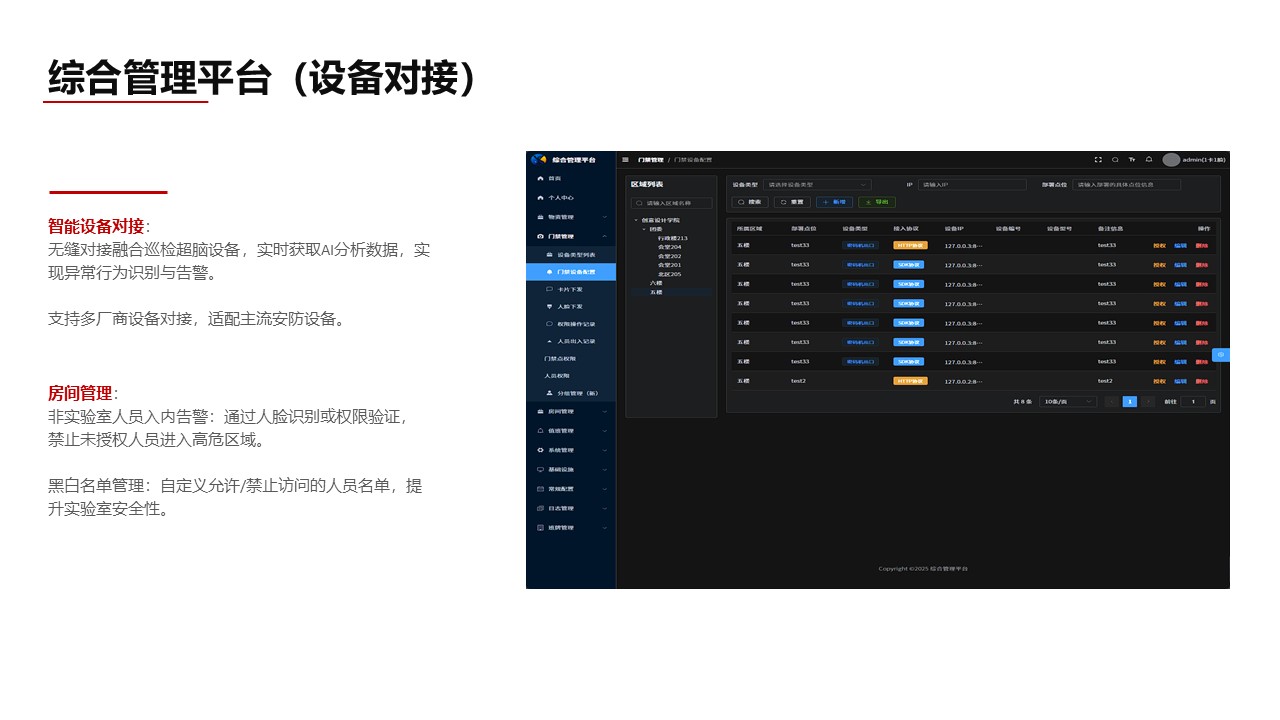Open the 设备类型 selection dropdown
The height and width of the screenshot is (720, 1280).
(x=818, y=185)
